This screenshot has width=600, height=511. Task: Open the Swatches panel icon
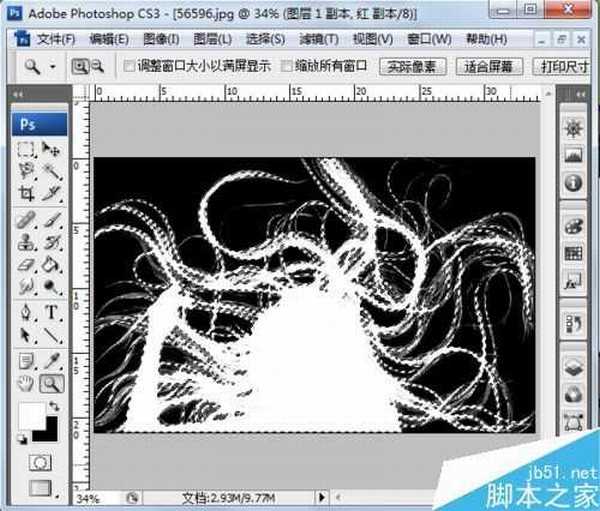click(x=573, y=253)
